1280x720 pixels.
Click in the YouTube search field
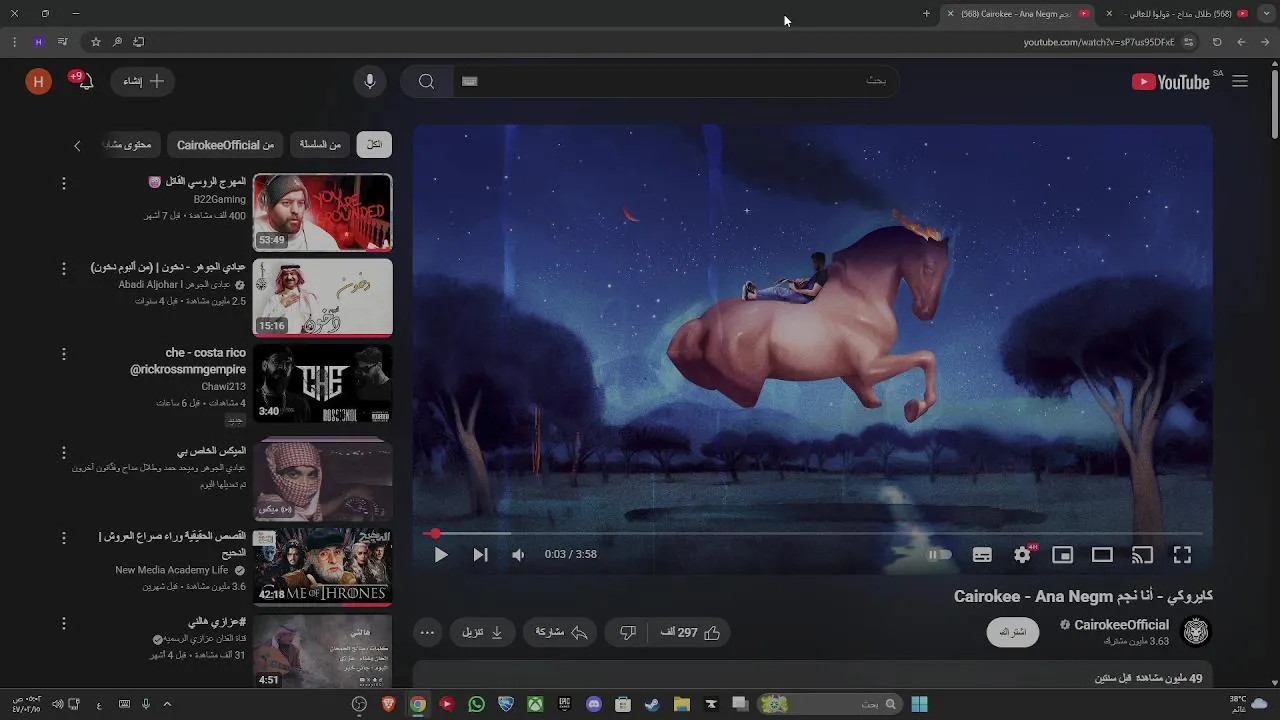click(676, 81)
